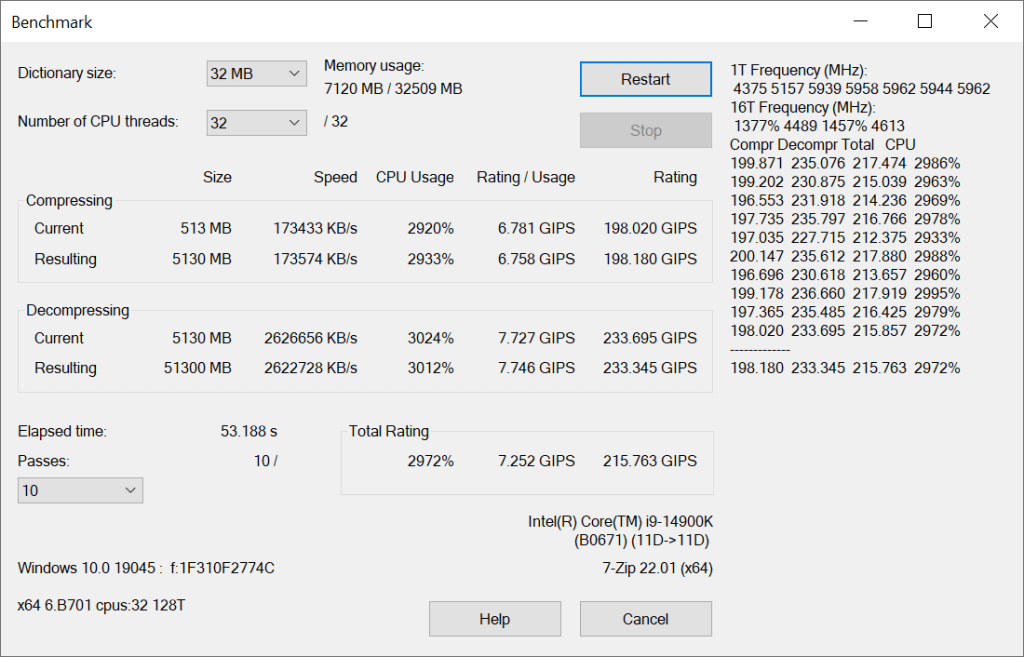Click the Compressing Current speed 173433 KB/s
Screen dimensions: 1024x657
315,229
